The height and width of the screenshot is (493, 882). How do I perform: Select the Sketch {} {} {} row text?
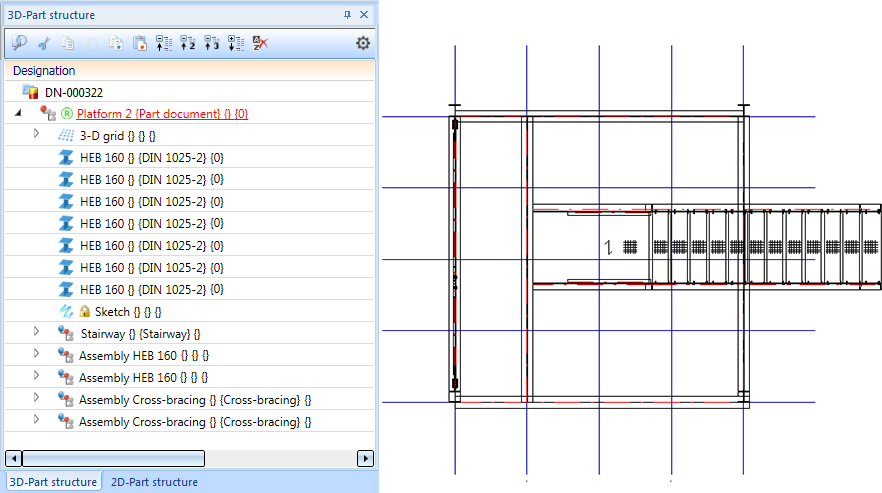point(128,311)
